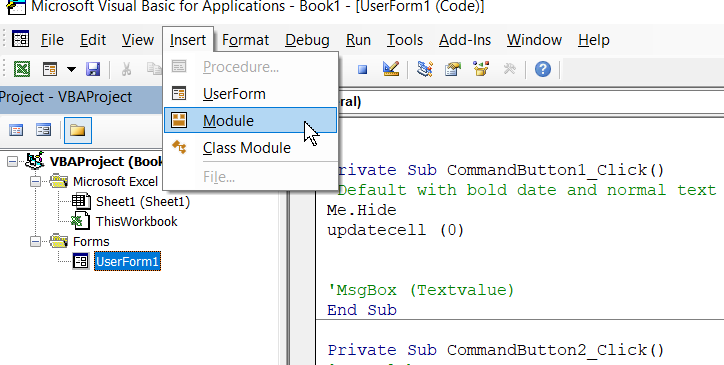Click the View Microsoft Excel toolbar icon

21,69
